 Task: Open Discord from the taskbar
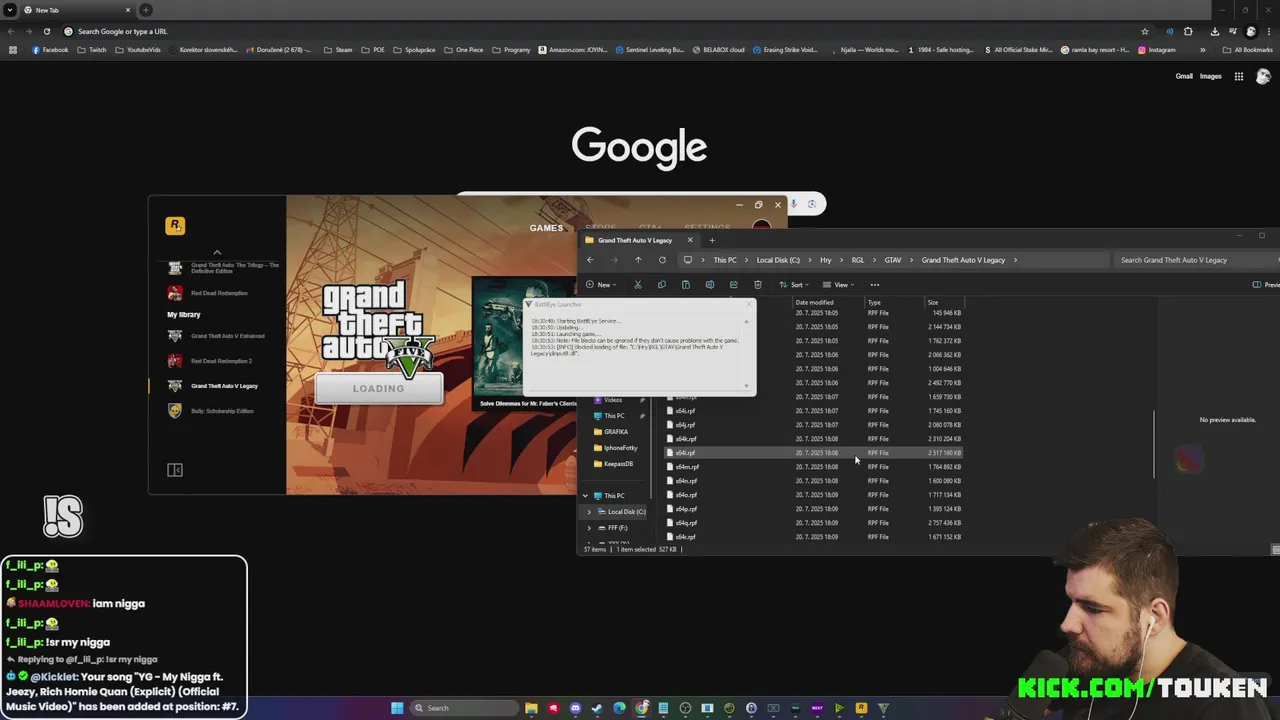tap(575, 708)
